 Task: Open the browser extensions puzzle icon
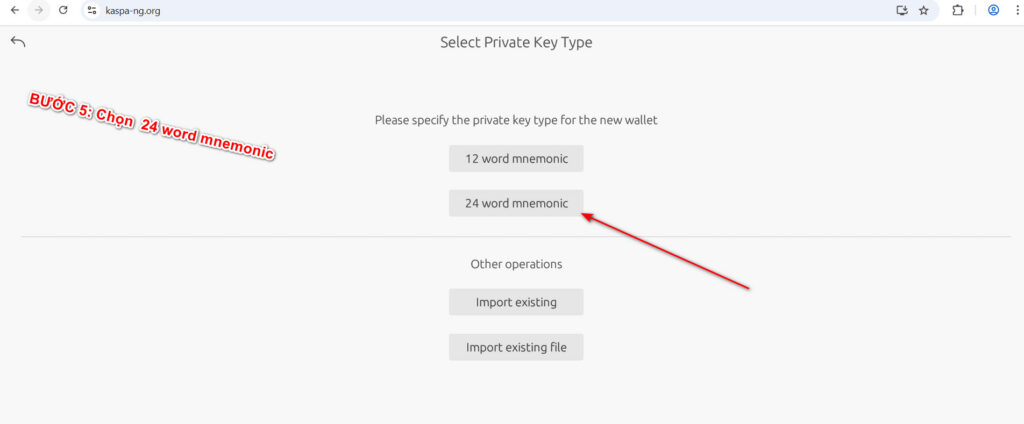pyautogui.click(x=957, y=10)
